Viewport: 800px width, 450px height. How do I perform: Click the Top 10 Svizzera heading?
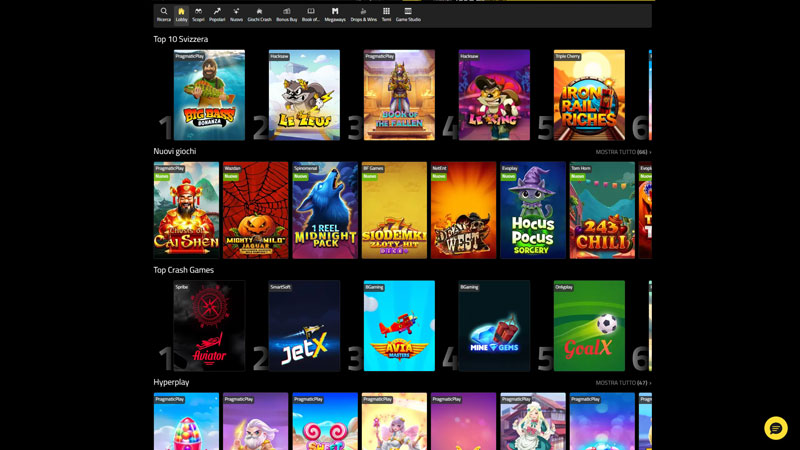click(181, 39)
